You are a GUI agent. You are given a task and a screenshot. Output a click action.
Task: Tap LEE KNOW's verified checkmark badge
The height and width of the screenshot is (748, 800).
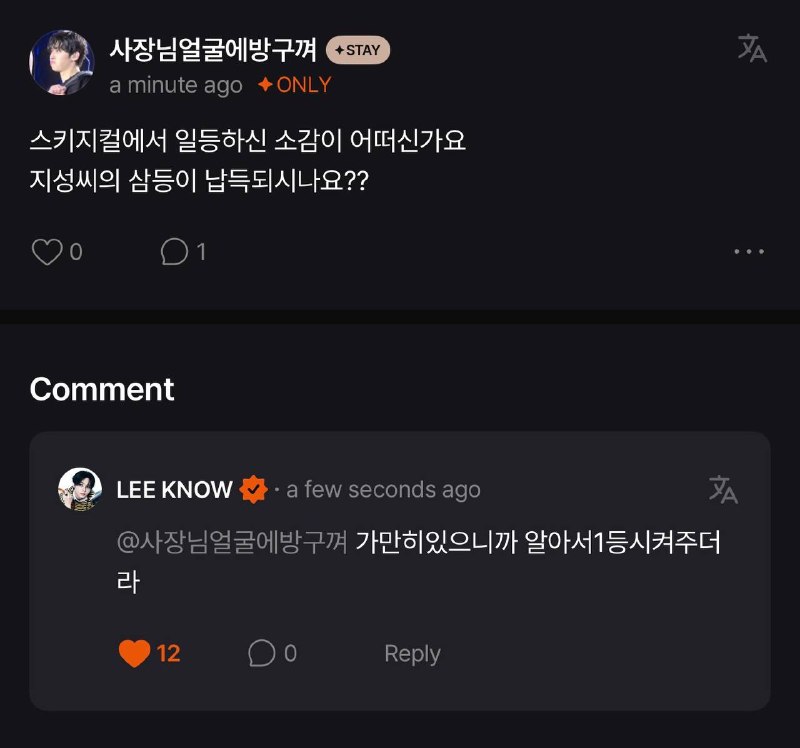click(254, 489)
